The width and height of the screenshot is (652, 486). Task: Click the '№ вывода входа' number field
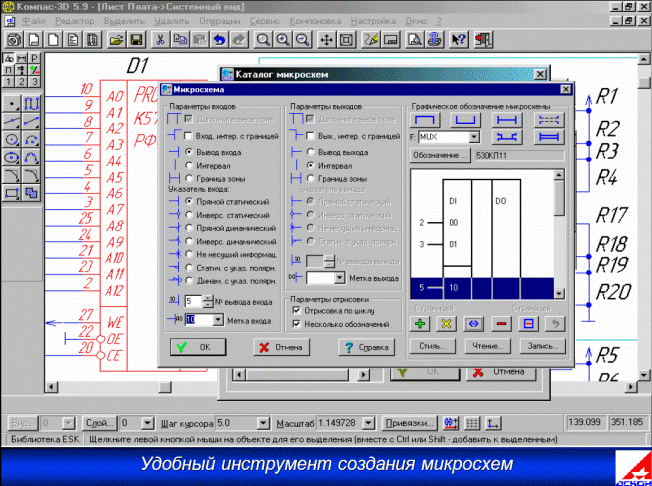coord(193,301)
